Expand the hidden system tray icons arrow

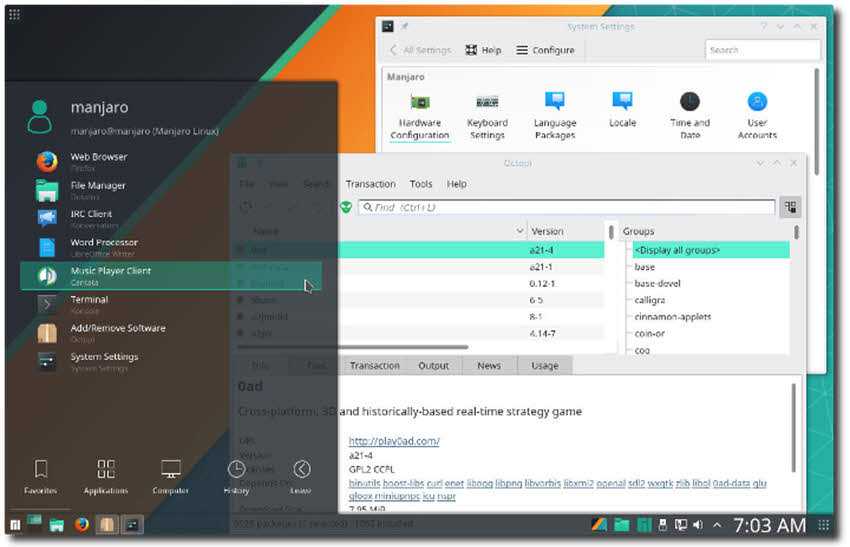pos(716,525)
